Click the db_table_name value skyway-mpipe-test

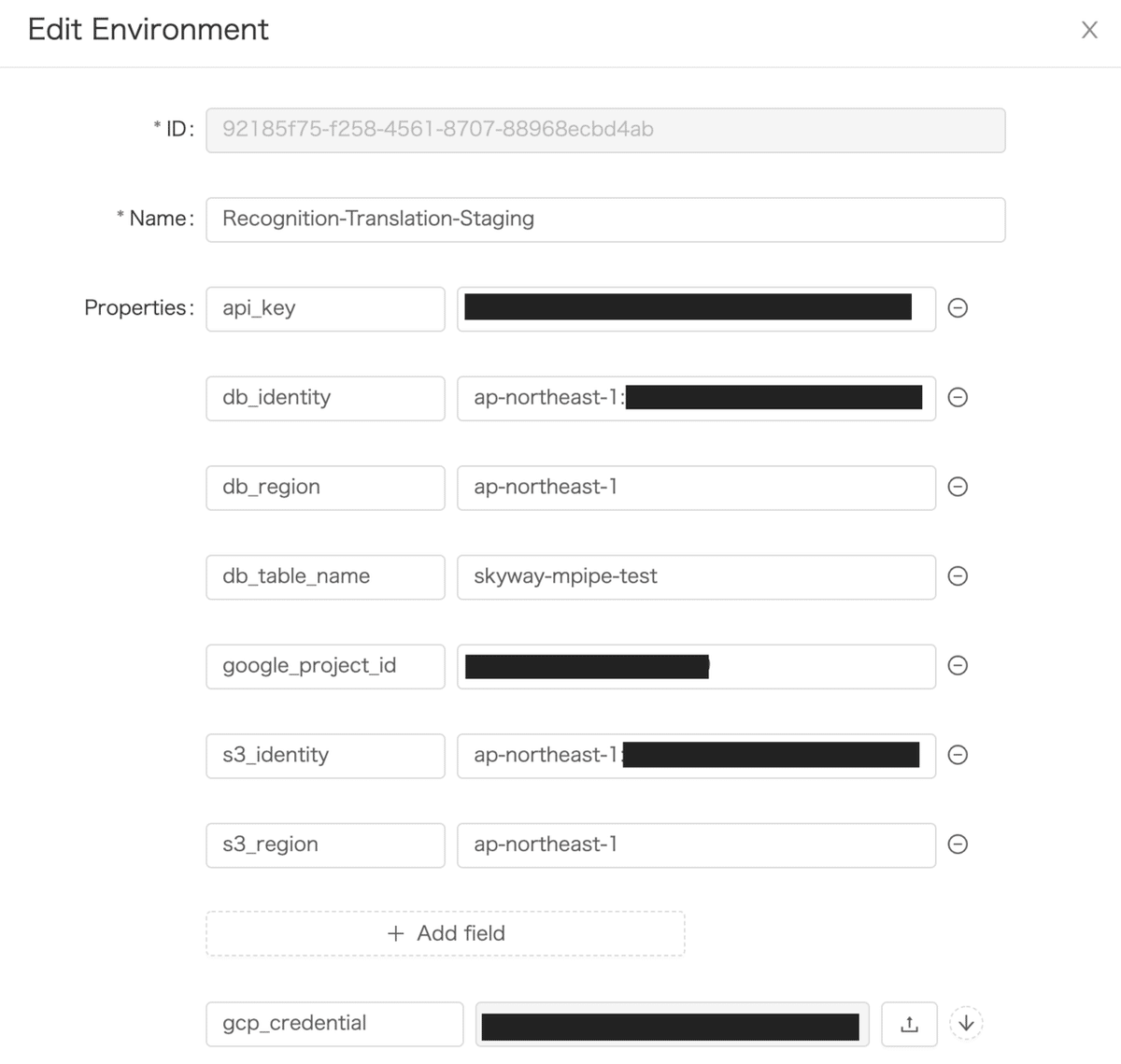pyautogui.click(x=696, y=576)
